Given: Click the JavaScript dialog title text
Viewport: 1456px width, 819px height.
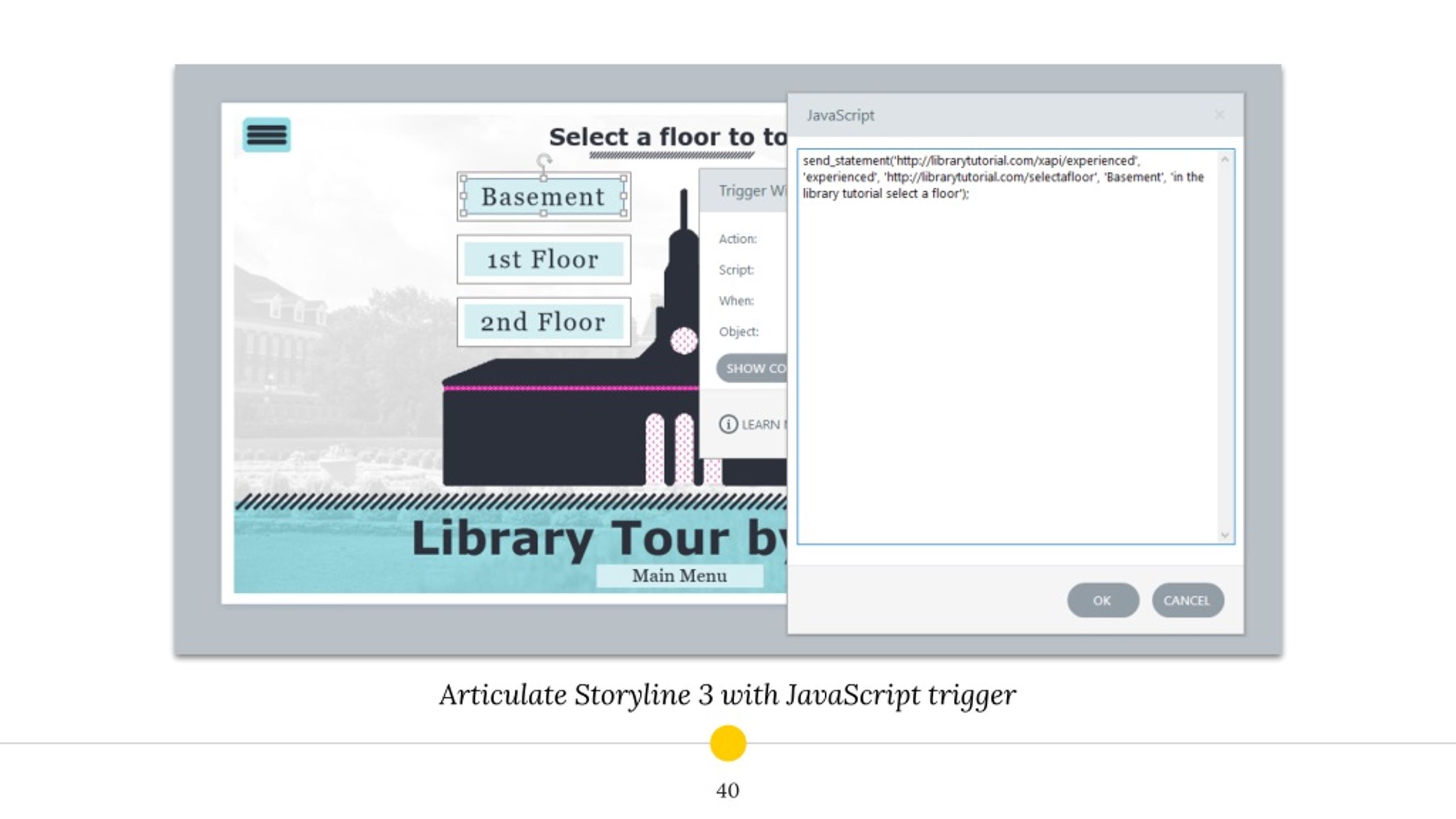Looking at the screenshot, I should [x=840, y=115].
